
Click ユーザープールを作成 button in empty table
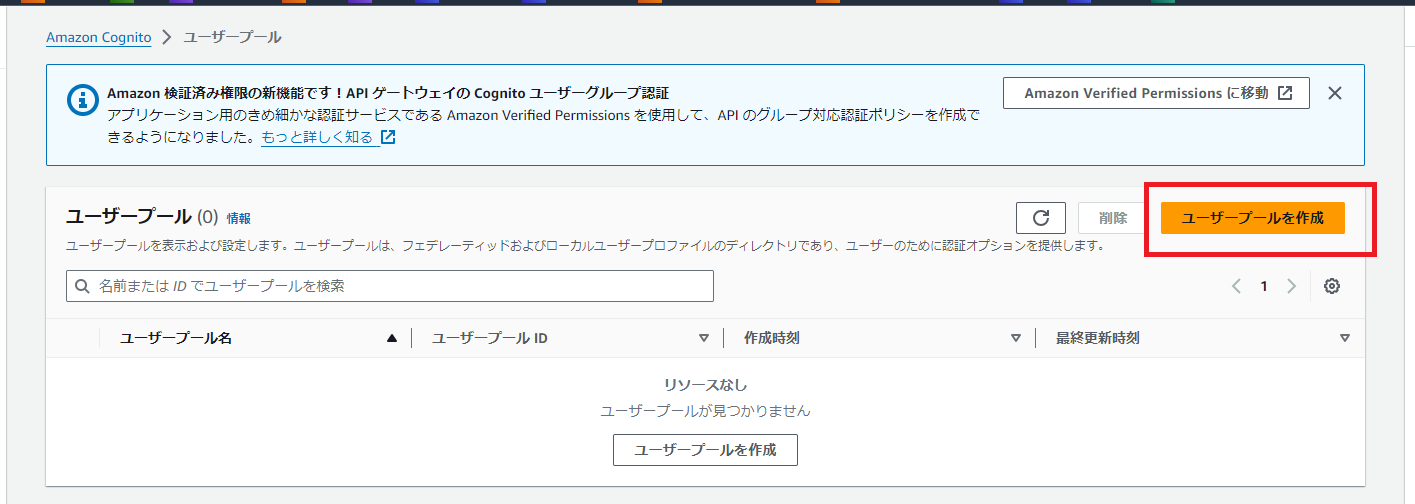tap(705, 450)
